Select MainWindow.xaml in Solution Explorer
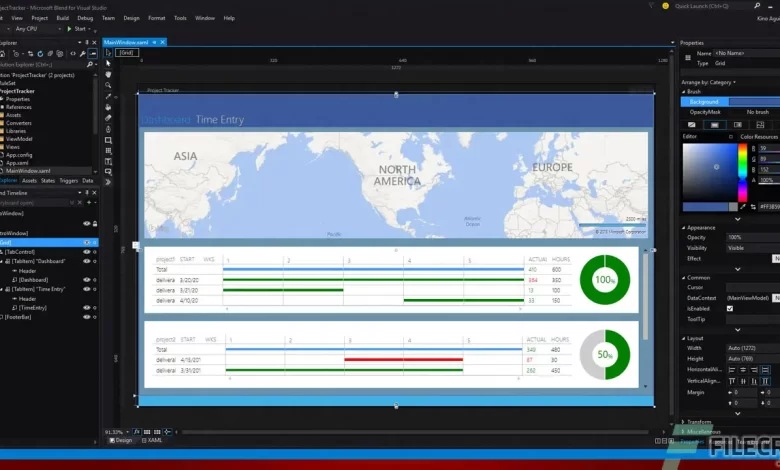Viewport: 780px width, 470px height. [28, 171]
